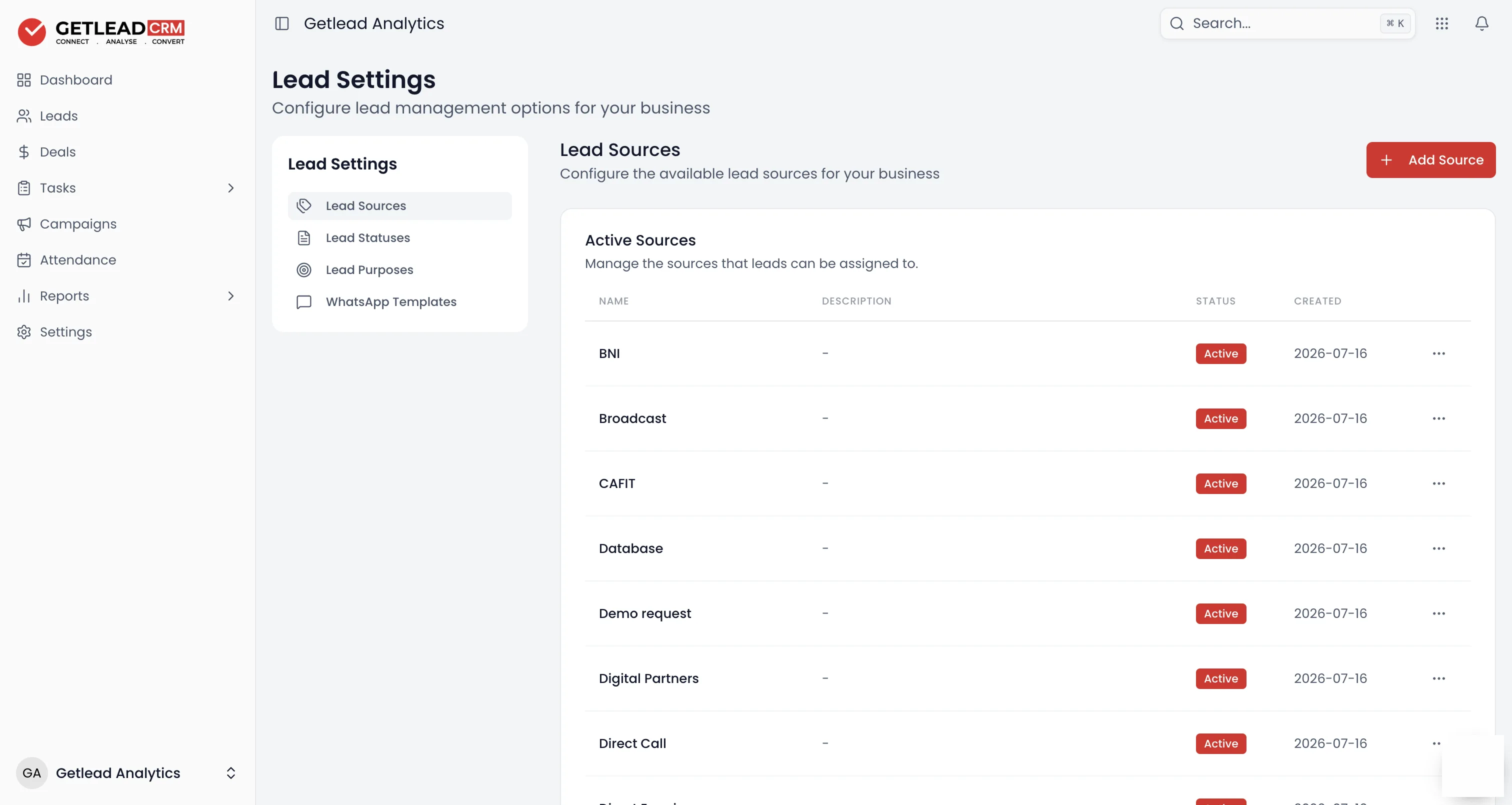The height and width of the screenshot is (805, 1512).
Task: Open notifications bell
Action: click(x=1482, y=23)
